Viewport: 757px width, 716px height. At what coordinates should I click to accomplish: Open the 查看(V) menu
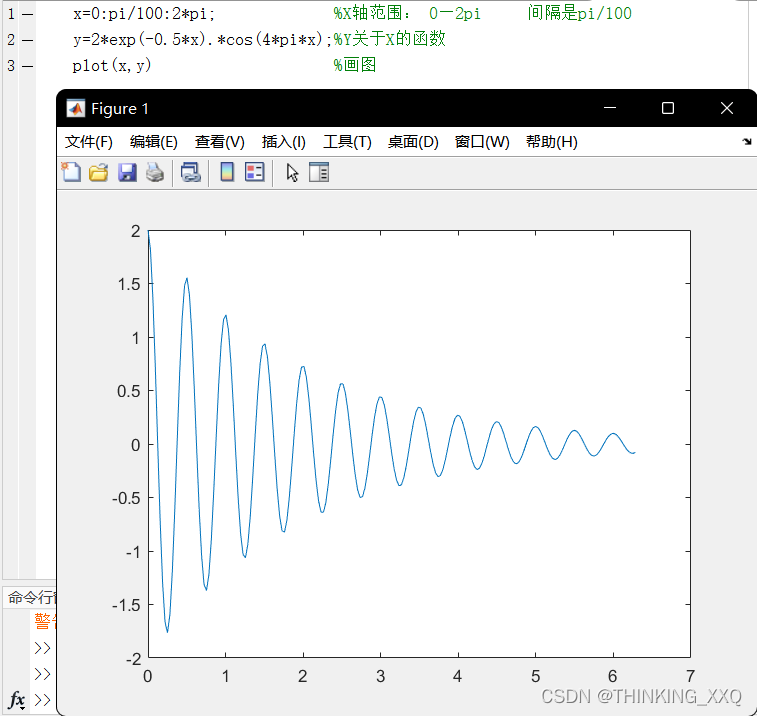click(x=220, y=142)
